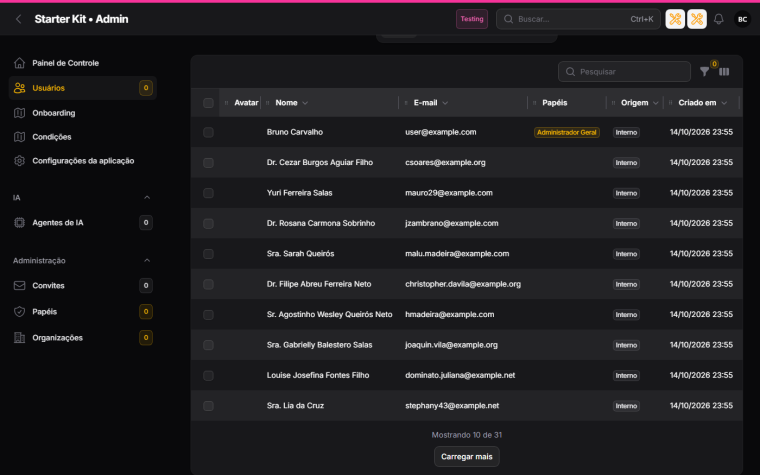The image size is (760, 475).
Task: Open the Criado em column chevron
Action: point(724,103)
